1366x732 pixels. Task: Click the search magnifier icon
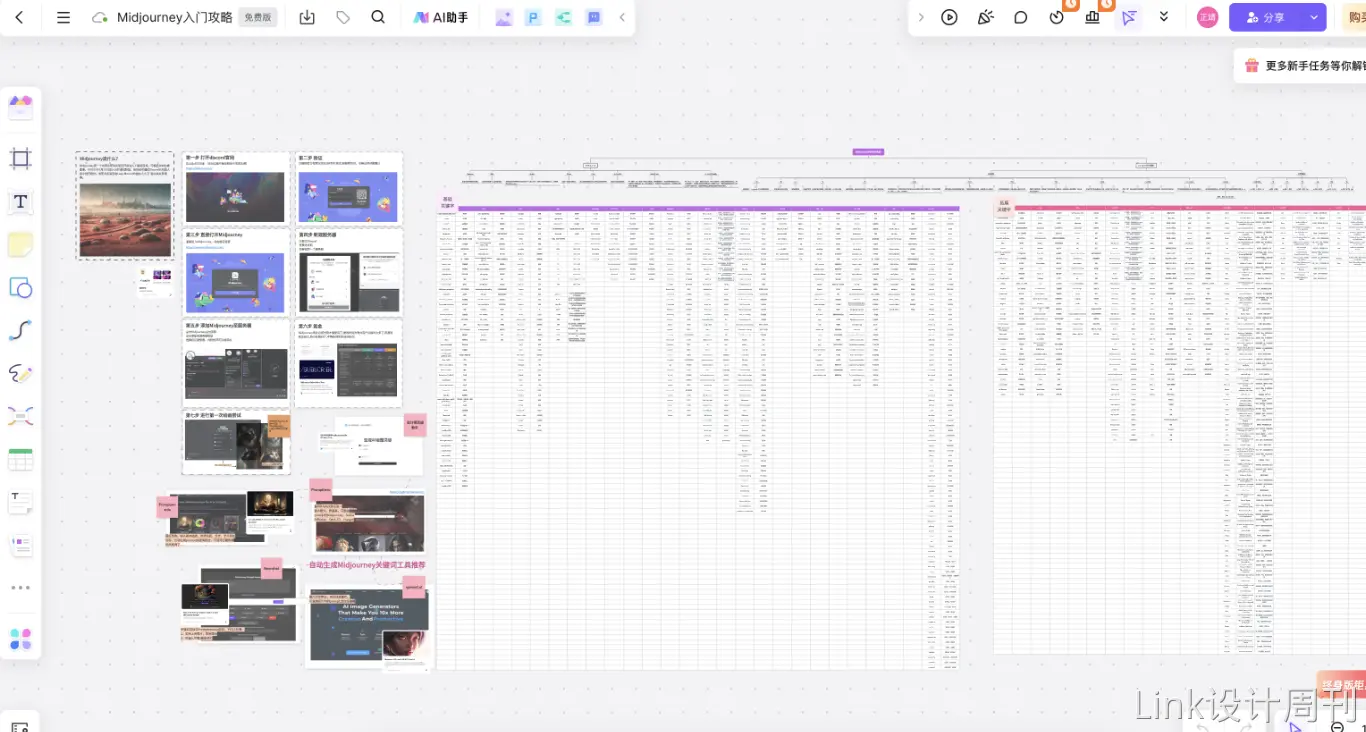coord(378,18)
